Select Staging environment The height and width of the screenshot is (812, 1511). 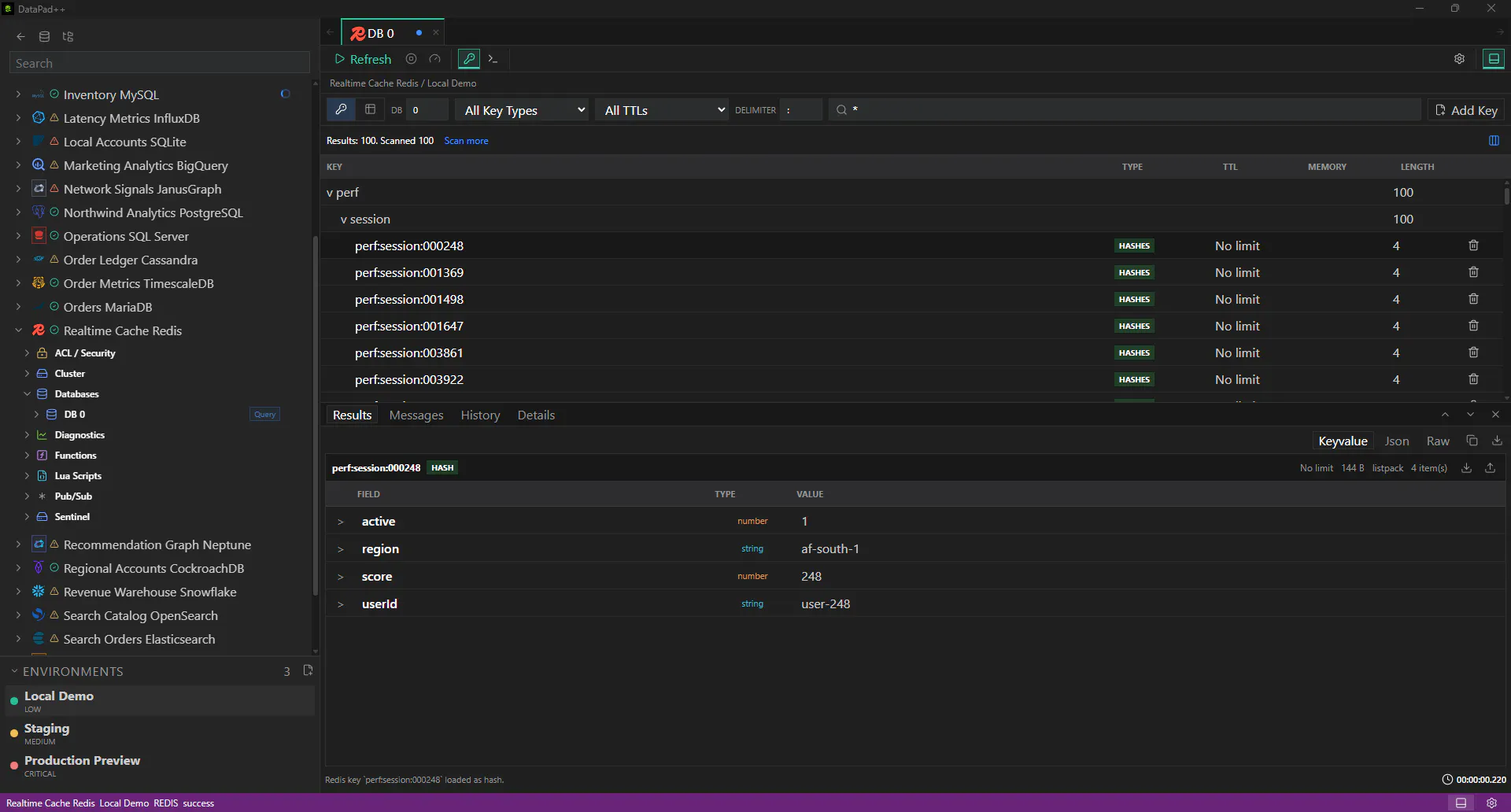[x=159, y=733]
